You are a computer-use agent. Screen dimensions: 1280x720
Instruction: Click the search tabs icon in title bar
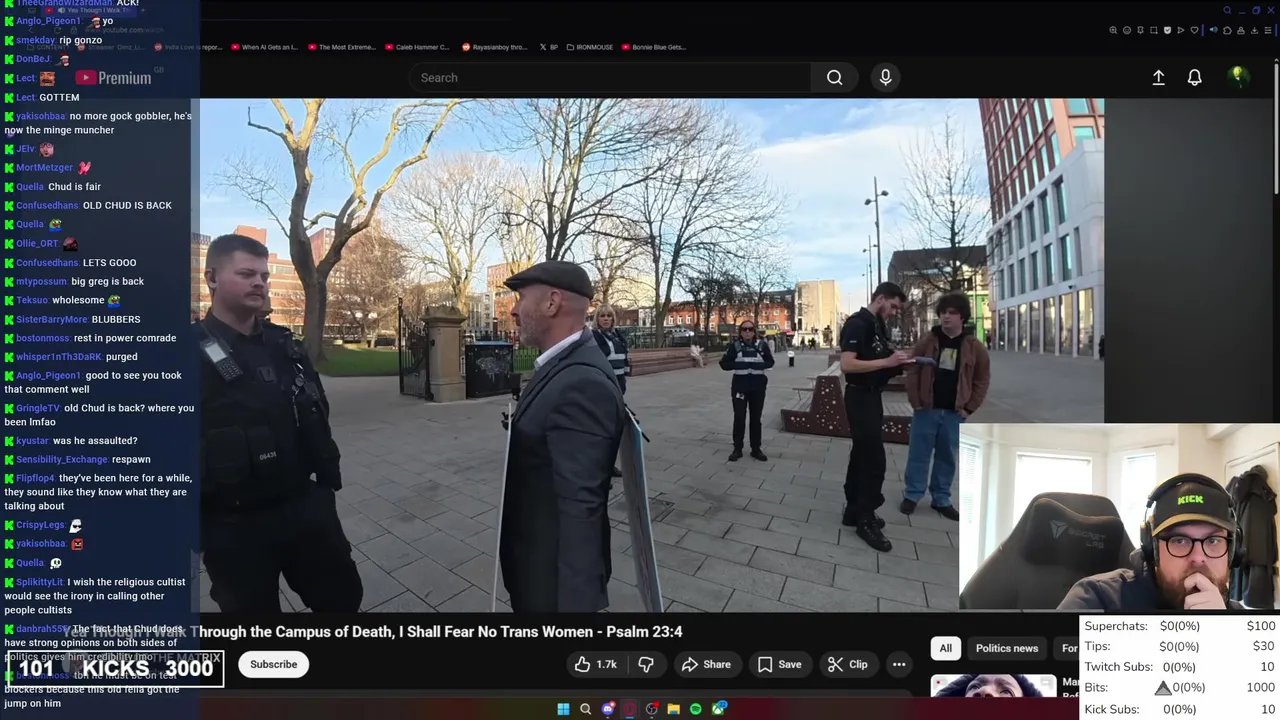tap(1227, 10)
